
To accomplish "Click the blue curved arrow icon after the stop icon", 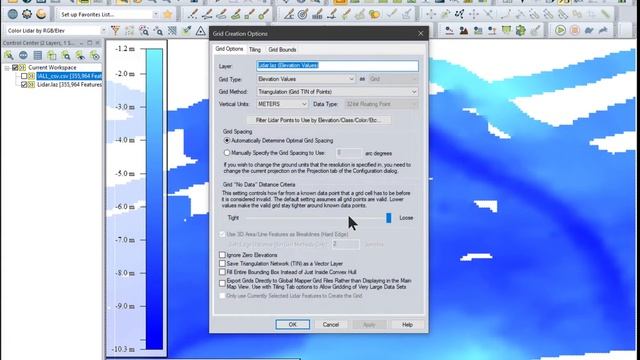I will 589,30.
